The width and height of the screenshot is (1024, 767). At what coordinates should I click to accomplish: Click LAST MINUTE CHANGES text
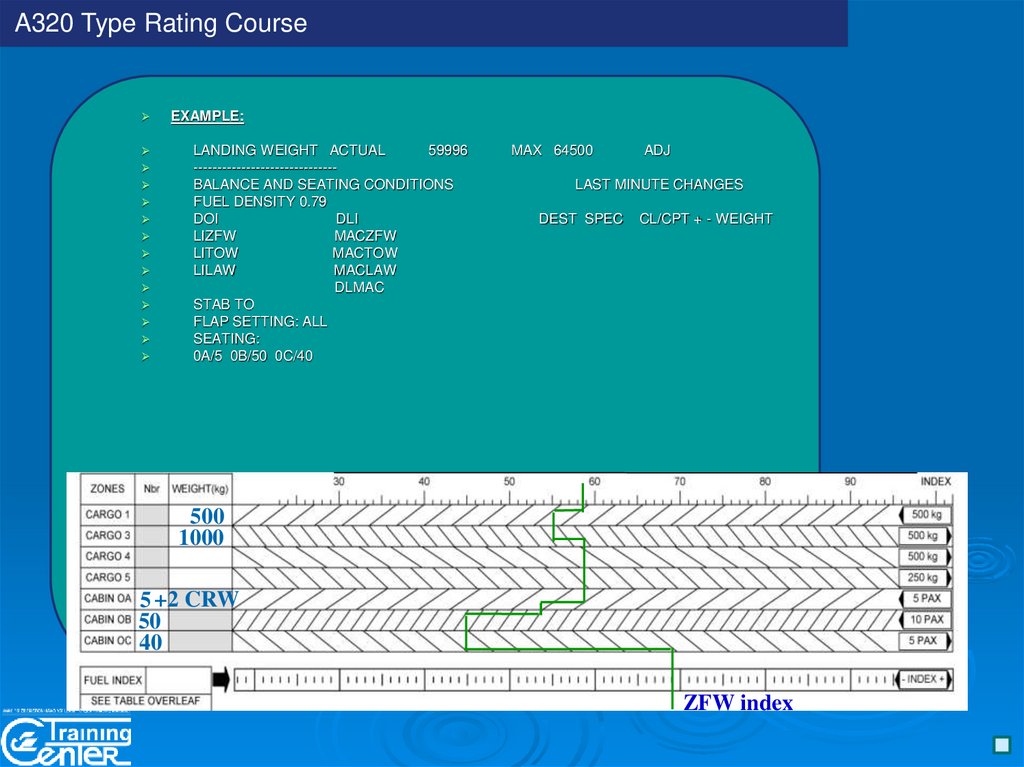659,184
